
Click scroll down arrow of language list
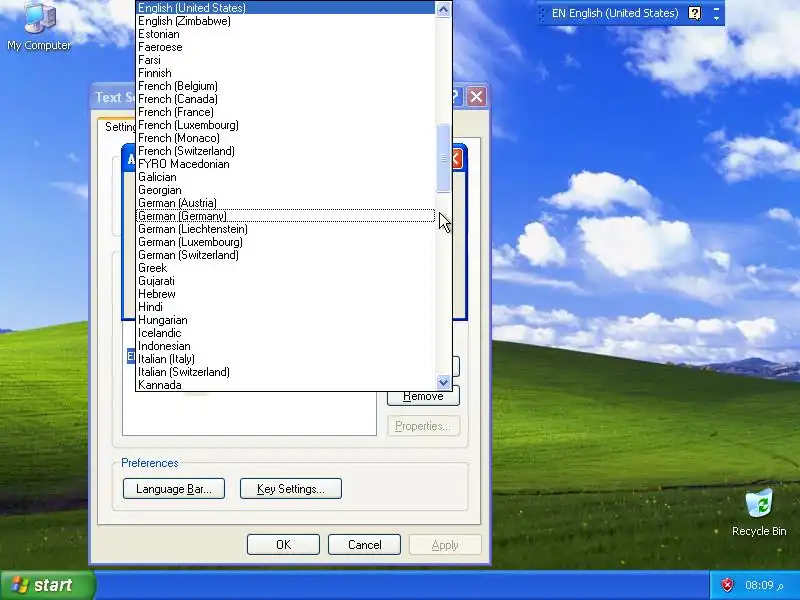click(443, 382)
